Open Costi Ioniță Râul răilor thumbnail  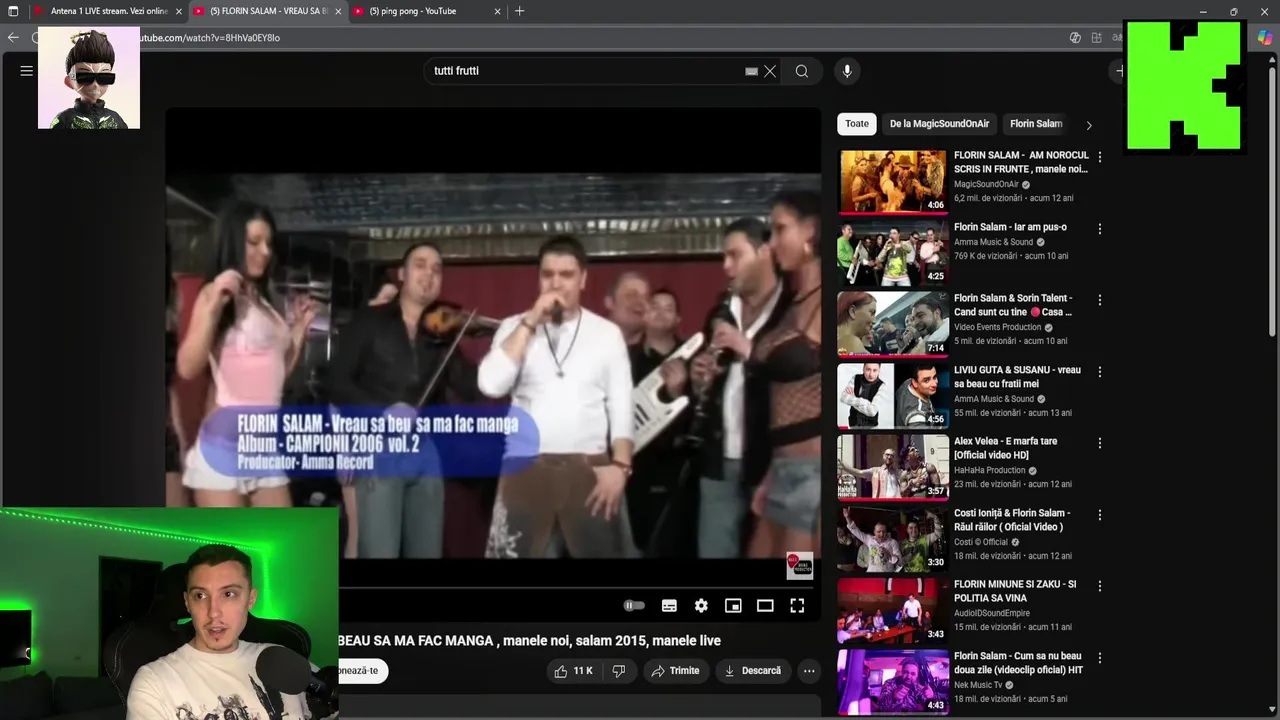point(892,539)
